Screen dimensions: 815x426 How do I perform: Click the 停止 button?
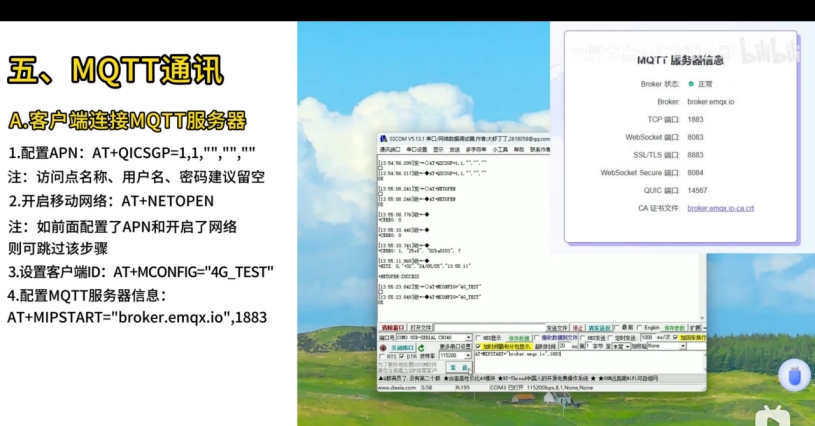pos(578,328)
